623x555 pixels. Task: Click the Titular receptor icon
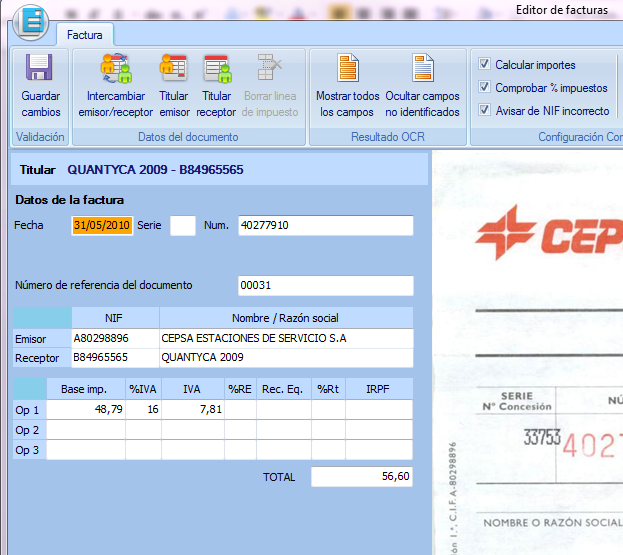(x=217, y=68)
